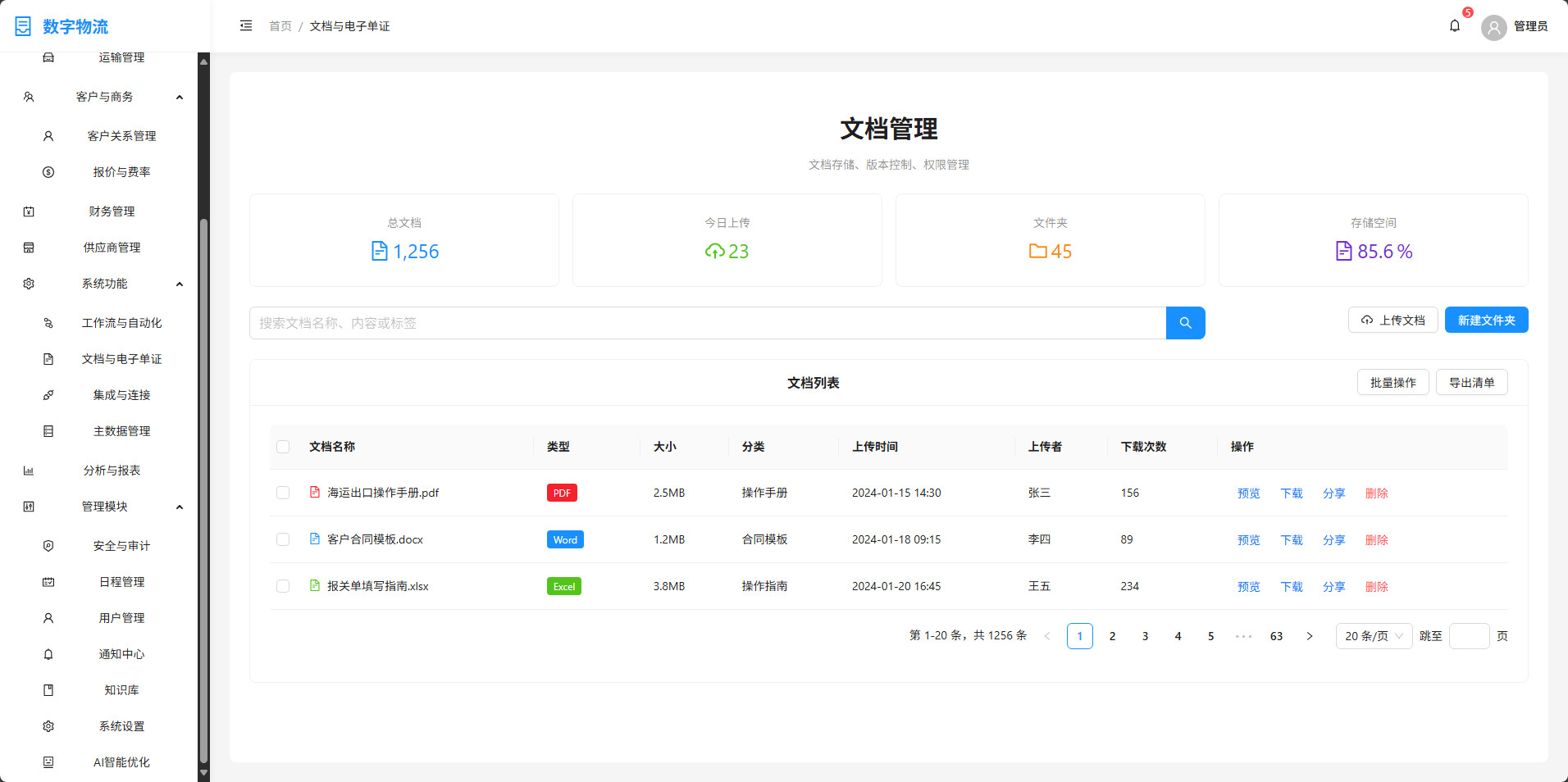1568x782 pixels.
Task: Collapse the 管理模块 section
Action: [179, 506]
